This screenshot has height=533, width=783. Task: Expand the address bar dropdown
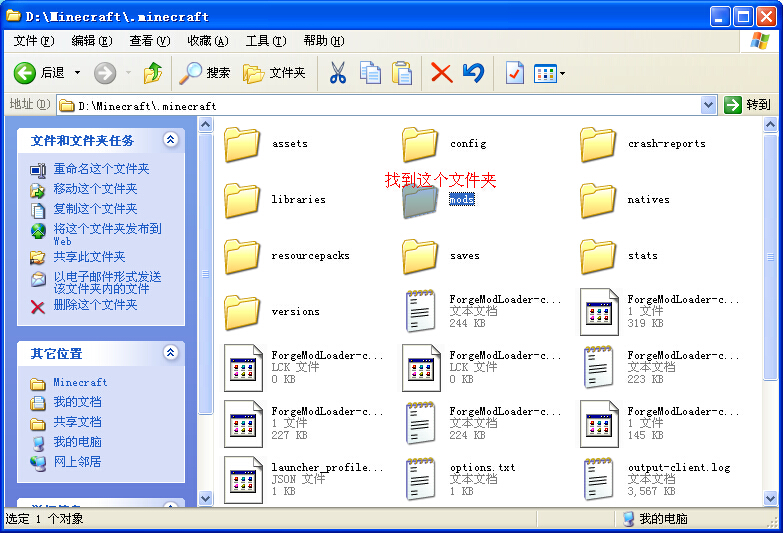(708, 105)
